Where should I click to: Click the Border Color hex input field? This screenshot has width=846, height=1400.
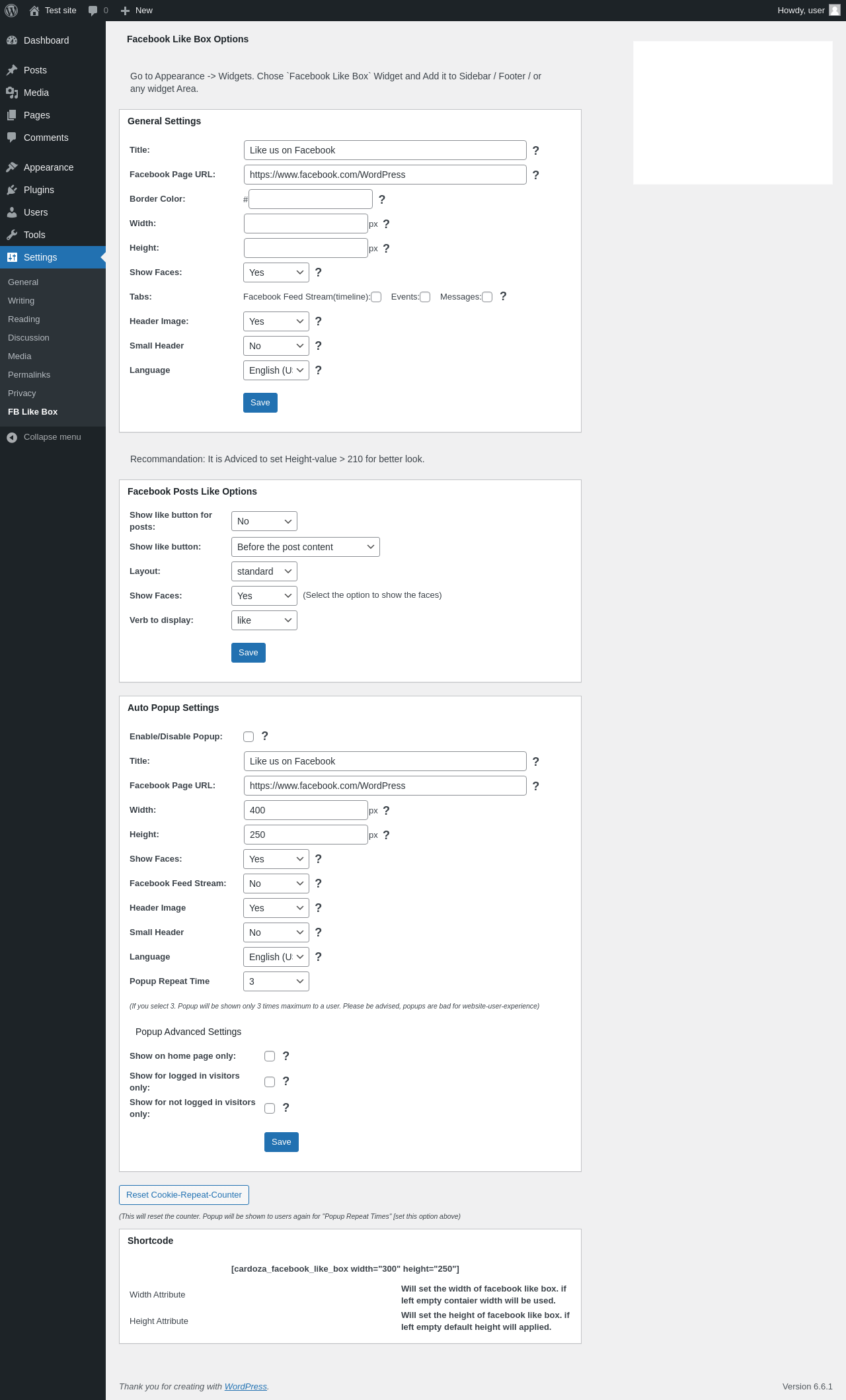coord(311,199)
